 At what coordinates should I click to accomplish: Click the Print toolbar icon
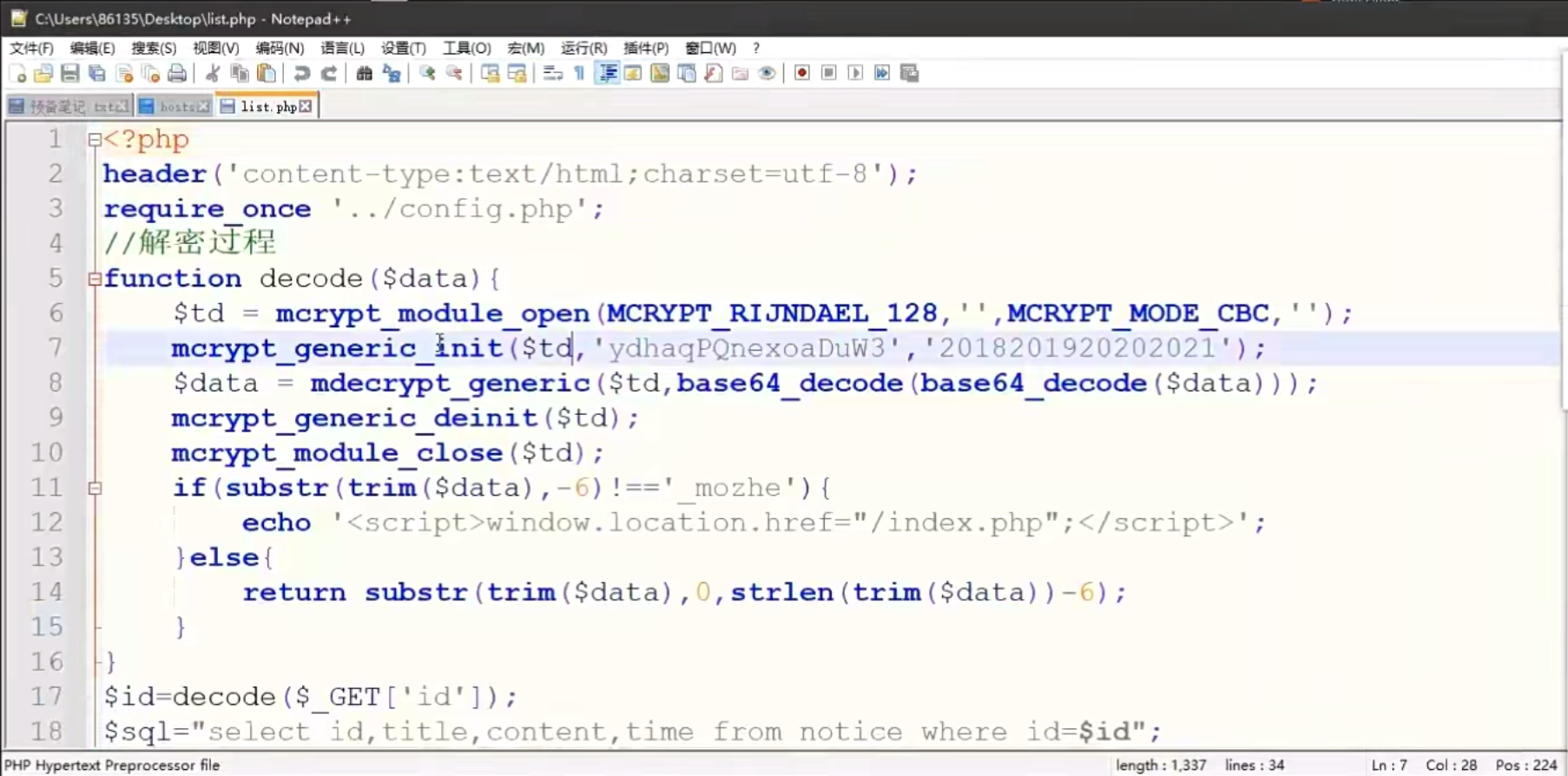(x=177, y=74)
